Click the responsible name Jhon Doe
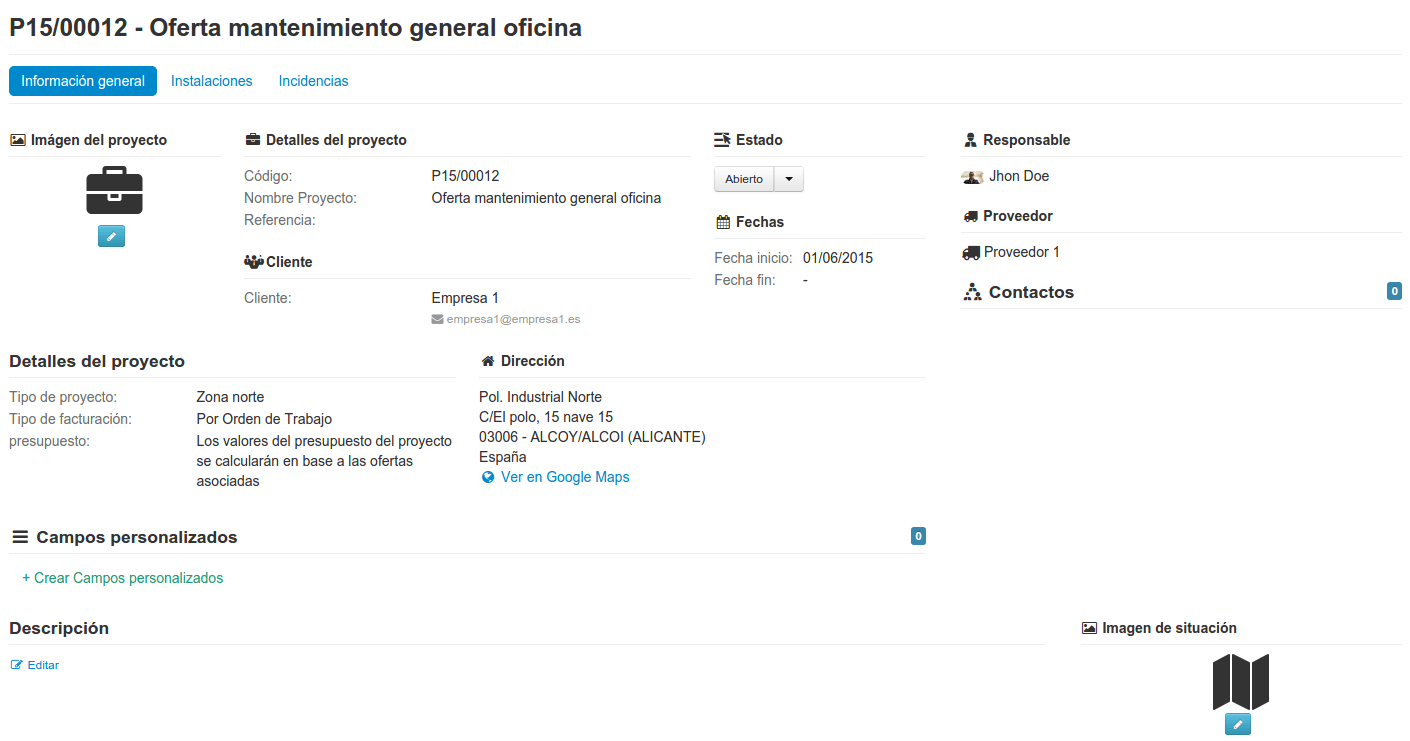This screenshot has width=1410, height=741. pos(1019,176)
